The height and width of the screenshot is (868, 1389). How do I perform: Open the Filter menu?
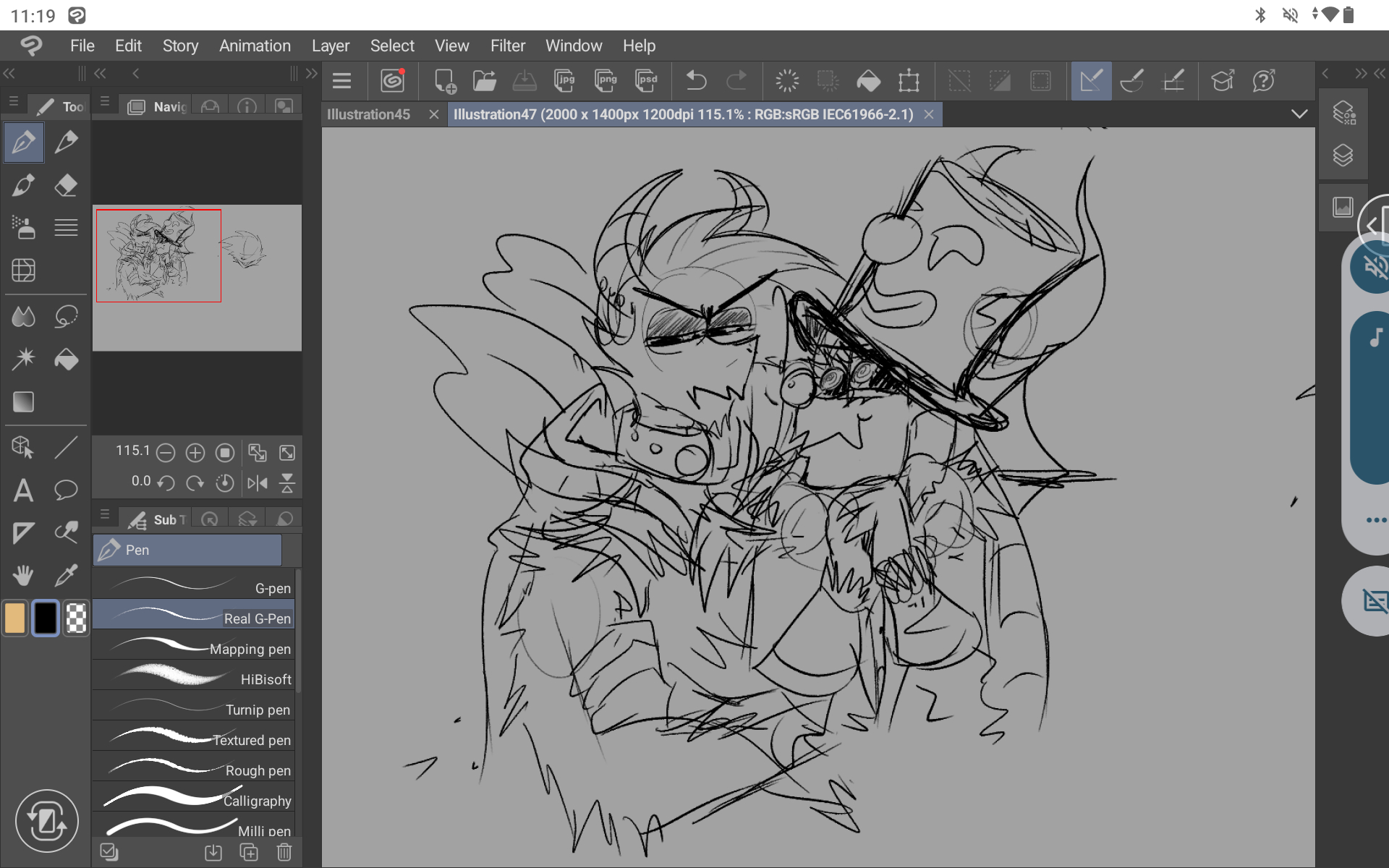click(x=507, y=46)
